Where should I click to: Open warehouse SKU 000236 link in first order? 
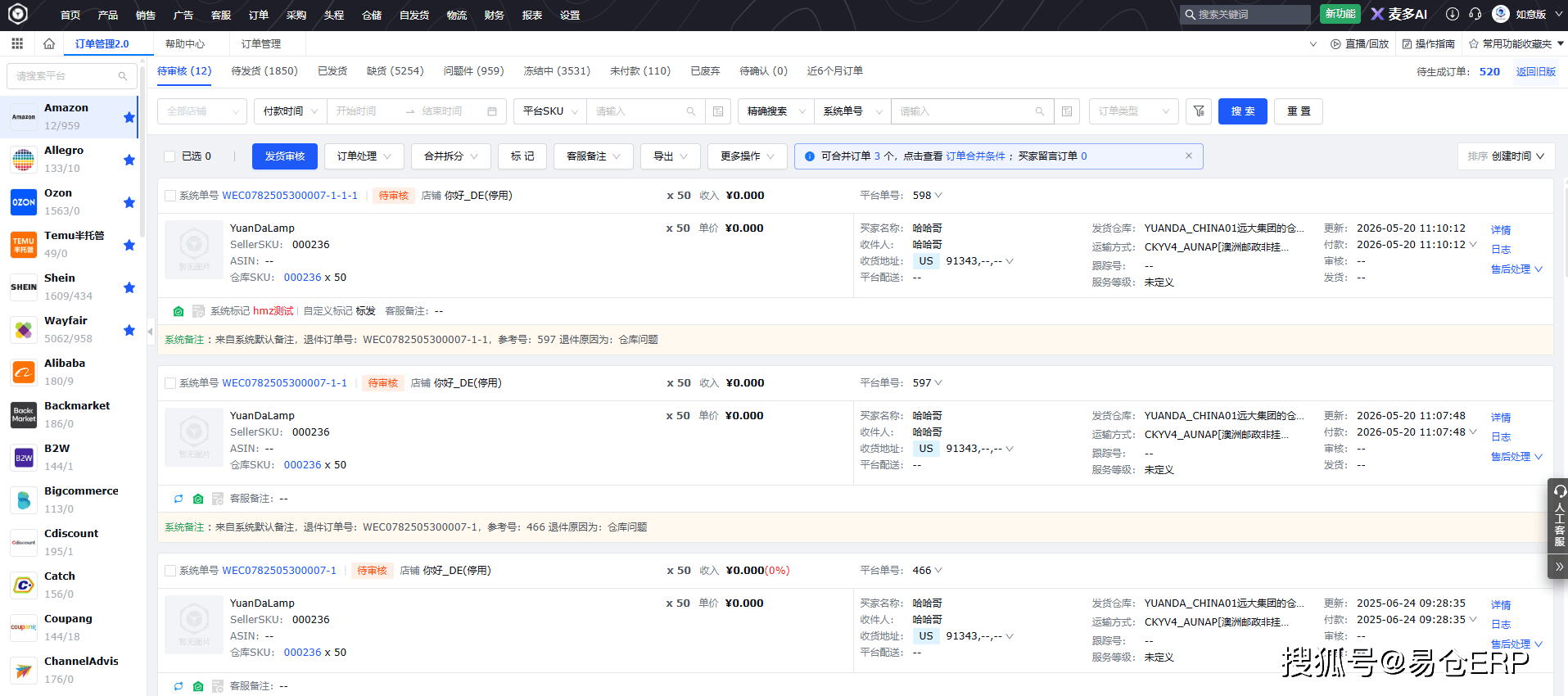[302, 278]
